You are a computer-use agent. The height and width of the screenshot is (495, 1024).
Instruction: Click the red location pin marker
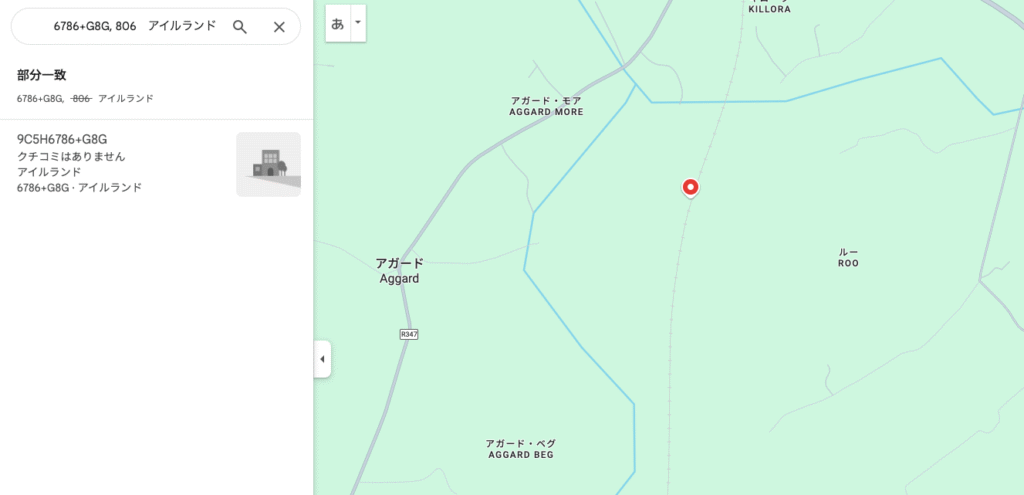pos(690,188)
